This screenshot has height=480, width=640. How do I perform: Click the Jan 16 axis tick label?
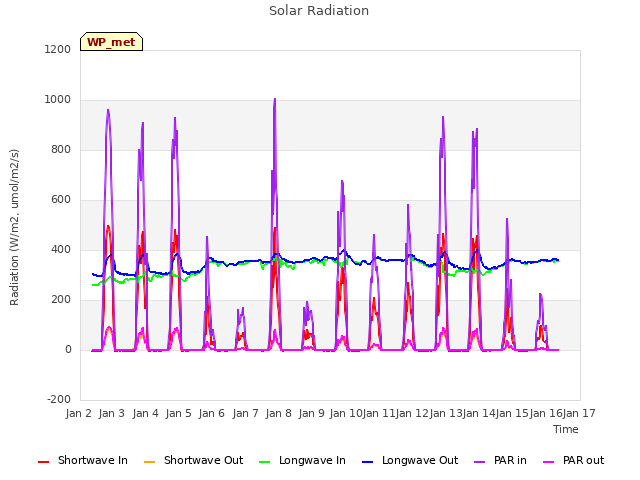coord(546,413)
